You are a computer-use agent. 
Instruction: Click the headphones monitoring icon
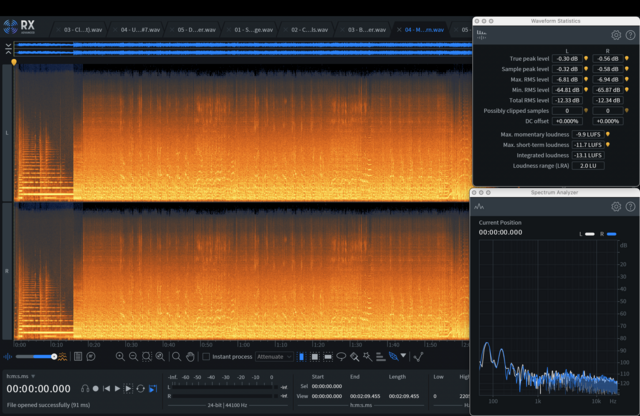pos(85,389)
